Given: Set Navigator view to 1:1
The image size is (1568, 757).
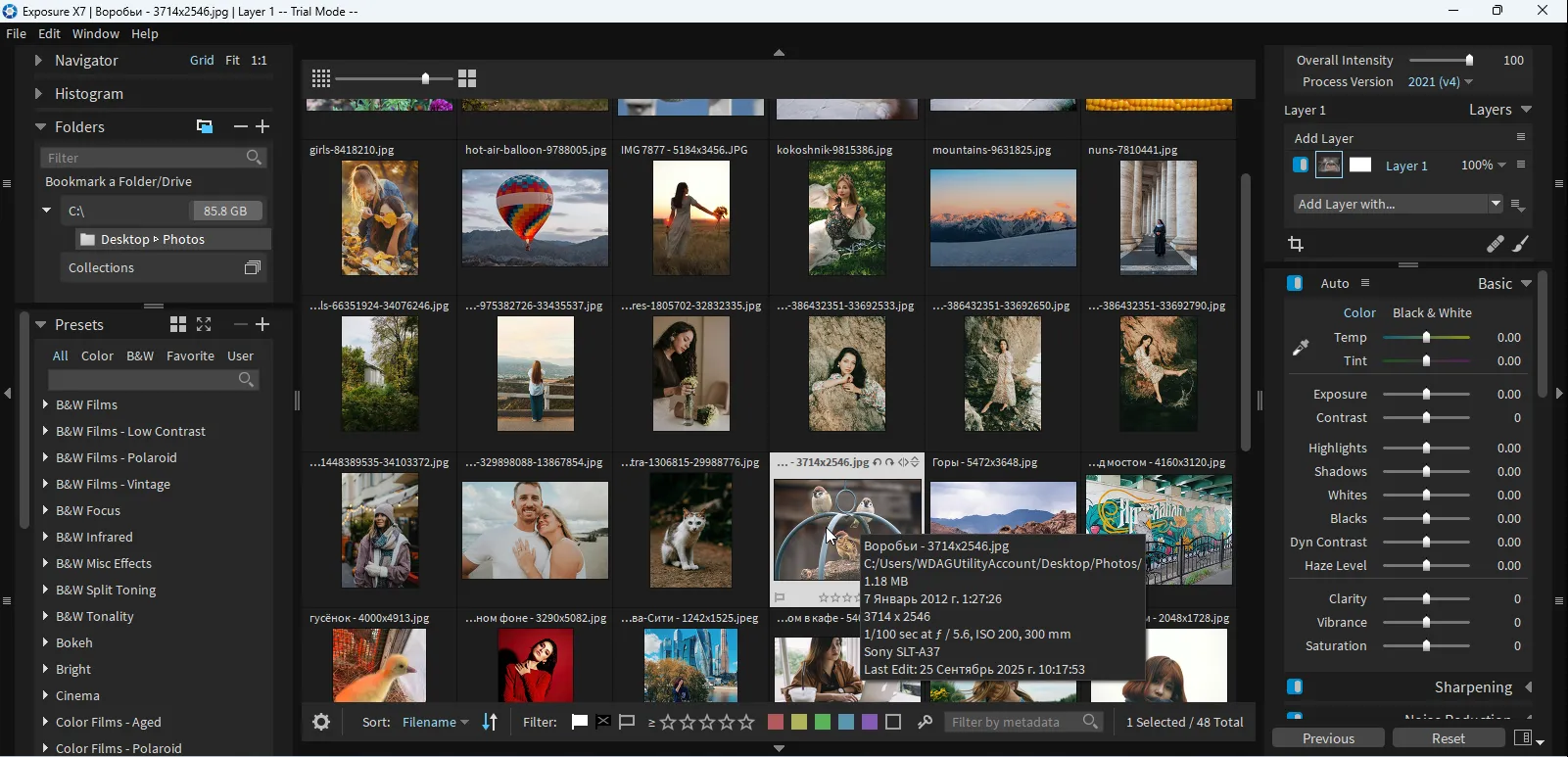Looking at the screenshot, I should (x=259, y=60).
